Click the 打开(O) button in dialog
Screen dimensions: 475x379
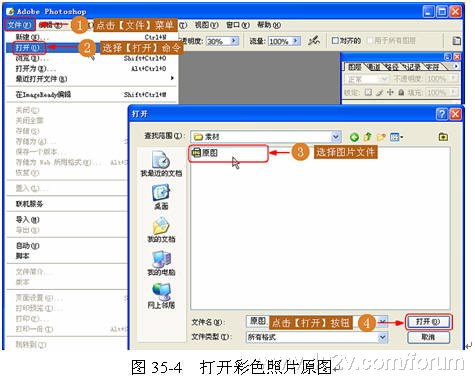click(x=428, y=322)
